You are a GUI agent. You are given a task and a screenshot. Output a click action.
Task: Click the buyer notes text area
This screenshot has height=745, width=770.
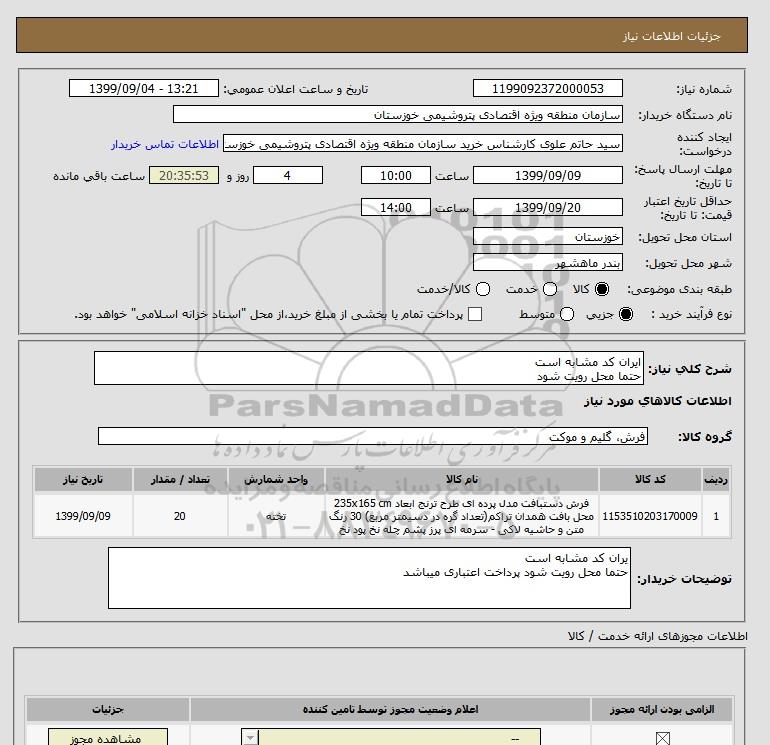coord(369,578)
